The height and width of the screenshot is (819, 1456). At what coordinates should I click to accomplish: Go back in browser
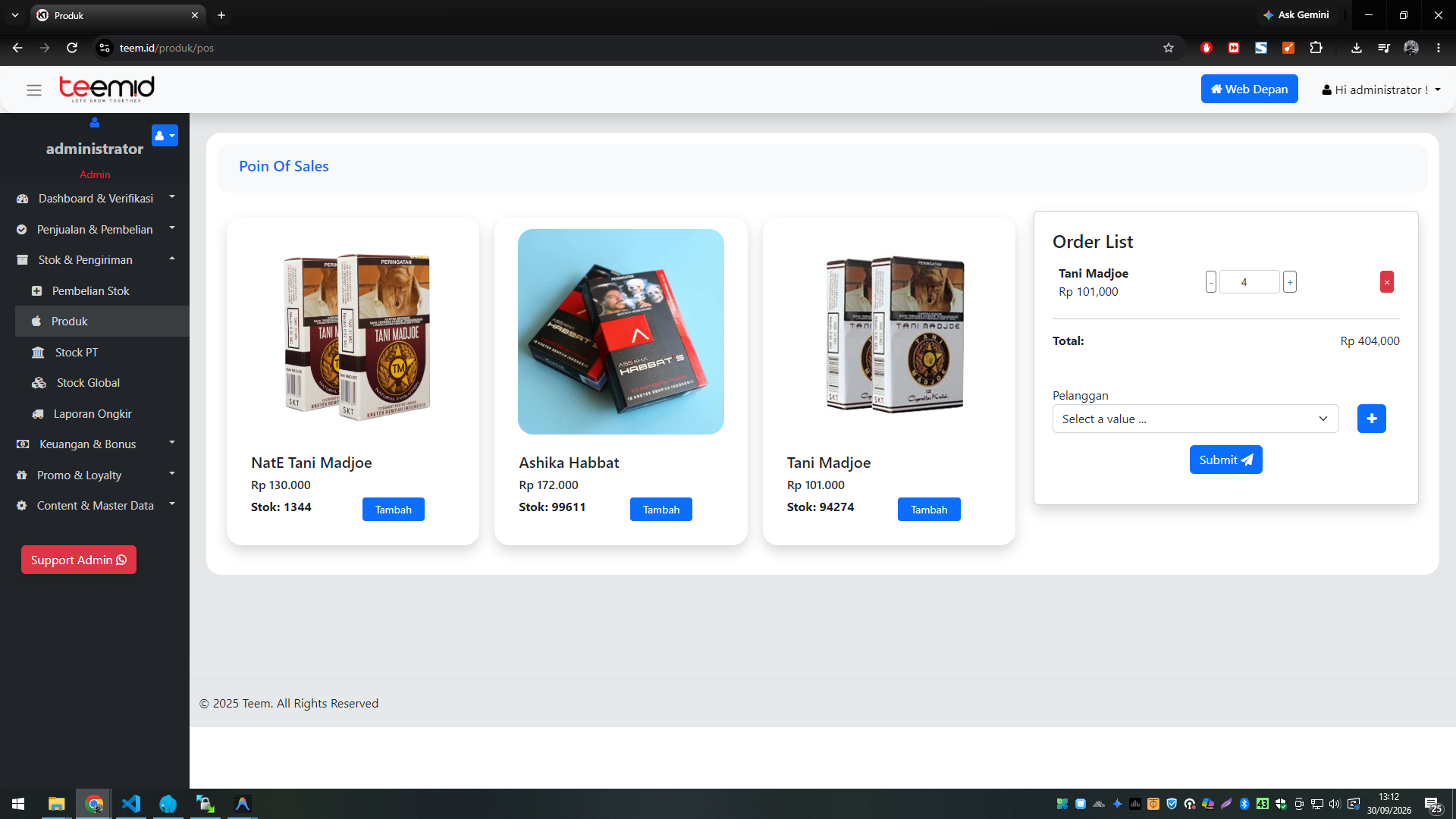click(17, 48)
